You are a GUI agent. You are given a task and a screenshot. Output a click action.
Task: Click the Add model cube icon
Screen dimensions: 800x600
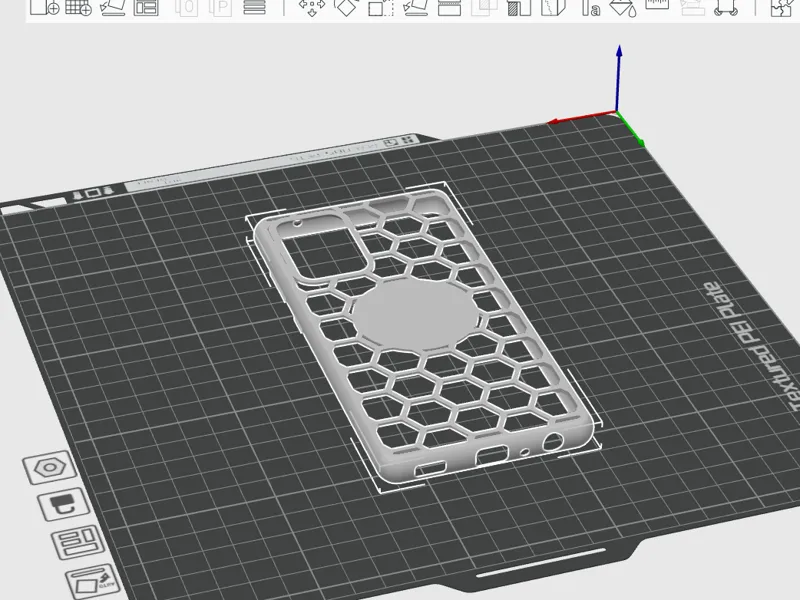[45, 7]
